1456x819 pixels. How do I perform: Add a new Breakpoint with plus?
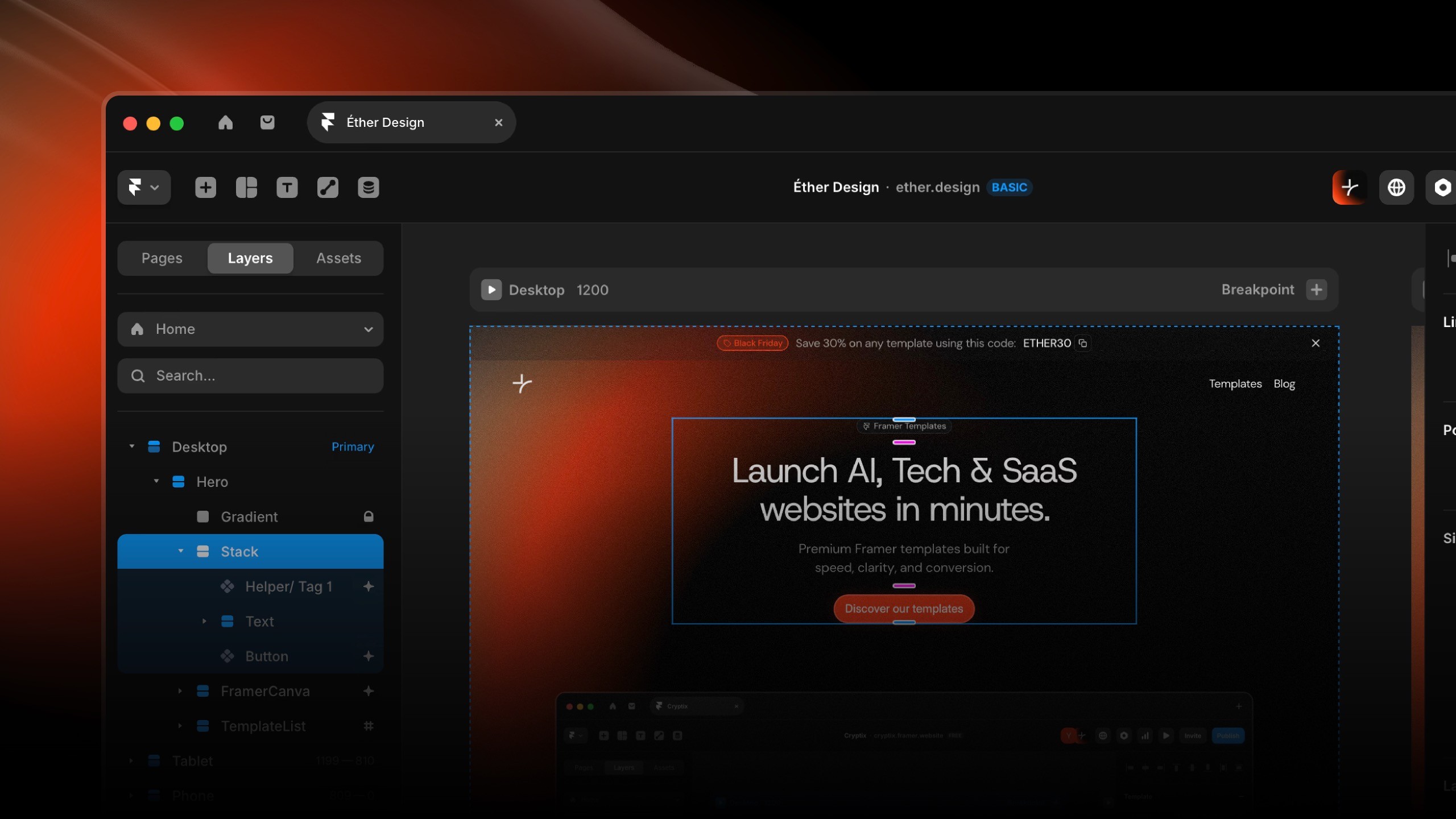(1316, 289)
